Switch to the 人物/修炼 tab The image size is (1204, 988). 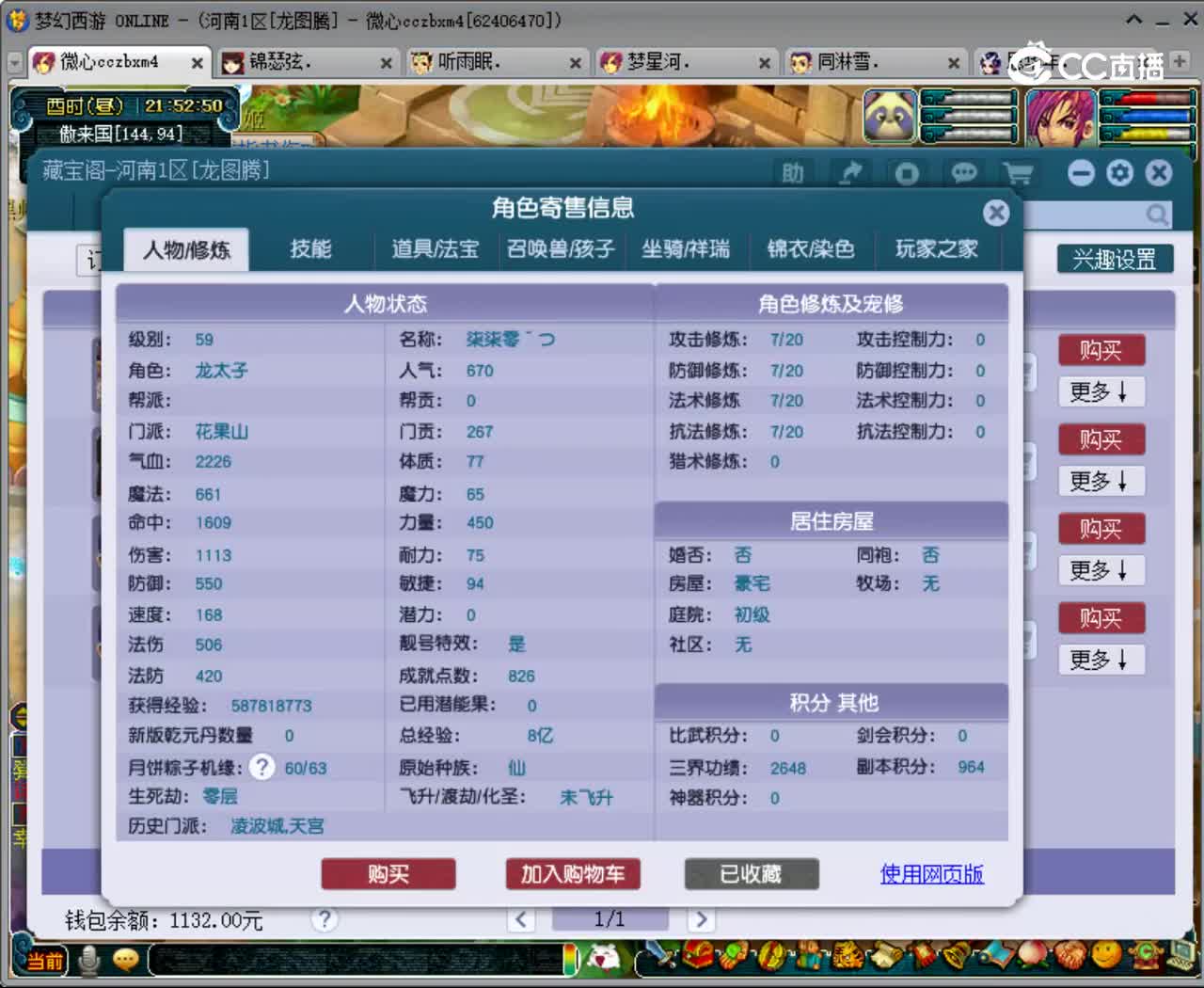(x=186, y=249)
